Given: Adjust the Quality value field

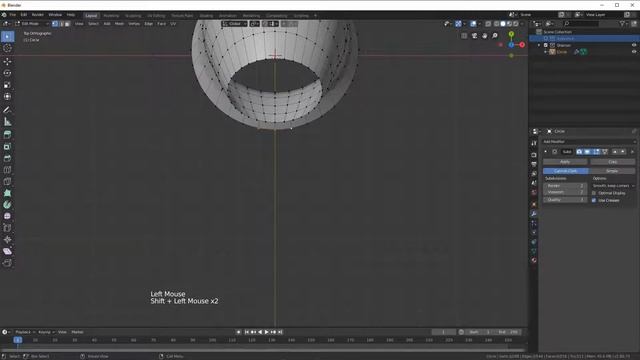Looking at the screenshot, I should pyautogui.click(x=565, y=200).
